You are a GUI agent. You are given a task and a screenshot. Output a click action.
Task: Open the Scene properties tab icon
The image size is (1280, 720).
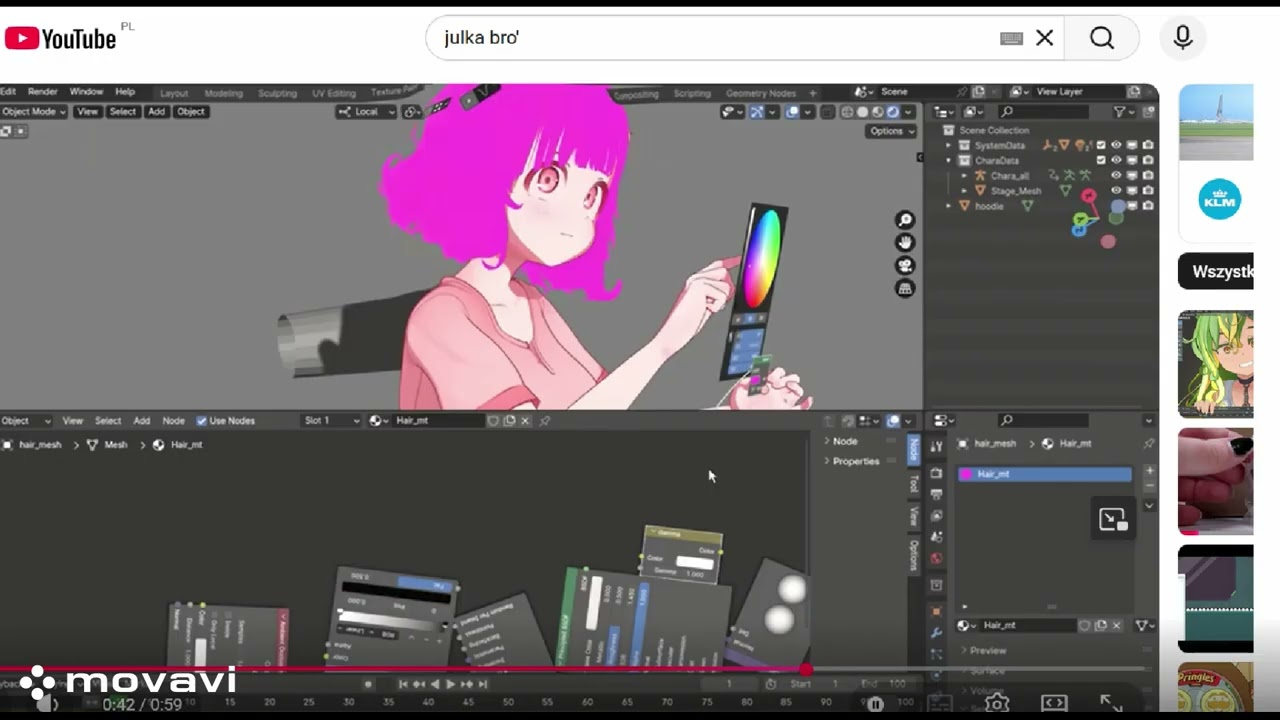[x=936, y=537]
